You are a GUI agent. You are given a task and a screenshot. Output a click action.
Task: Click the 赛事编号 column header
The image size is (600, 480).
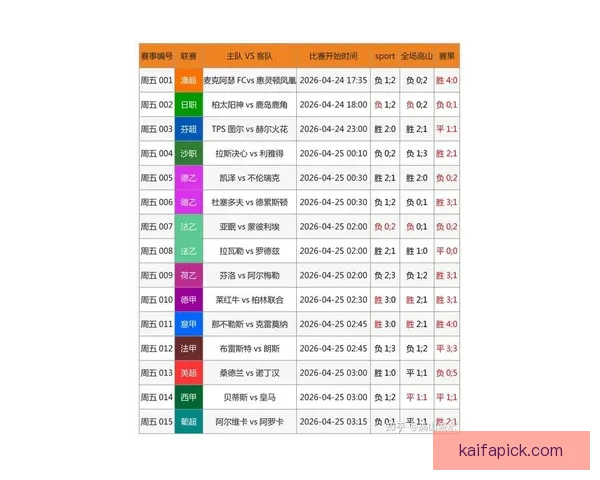tap(157, 56)
